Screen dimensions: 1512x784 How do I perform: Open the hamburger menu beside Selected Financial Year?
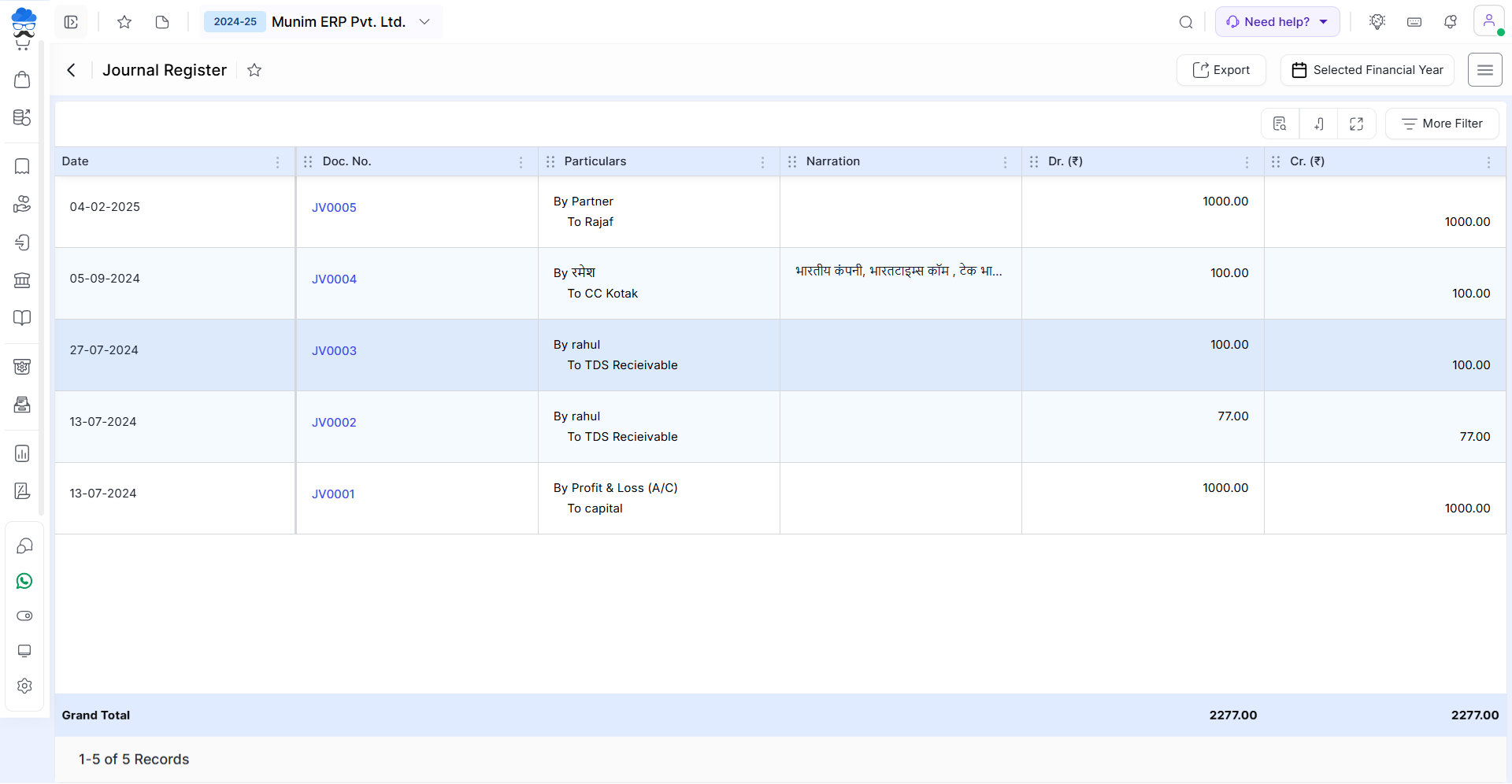[1485, 70]
